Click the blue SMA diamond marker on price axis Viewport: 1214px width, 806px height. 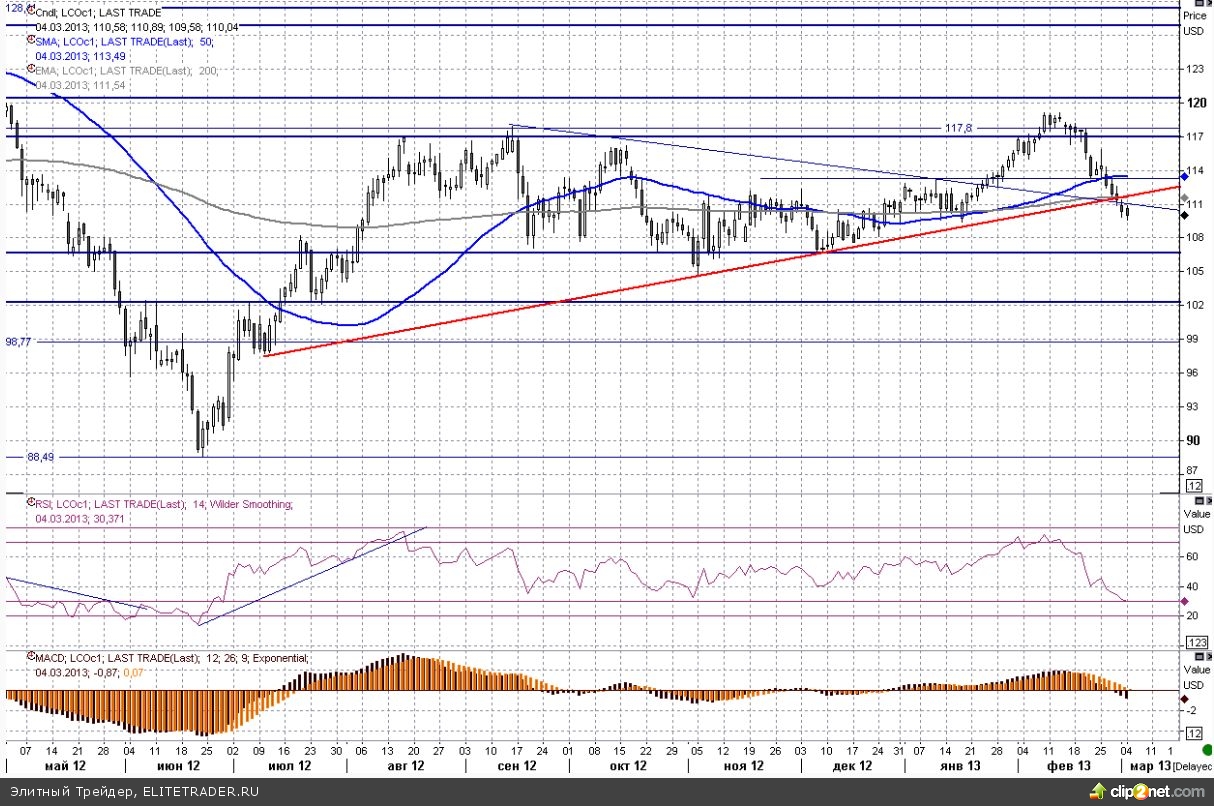click(x=1185, y=176)
